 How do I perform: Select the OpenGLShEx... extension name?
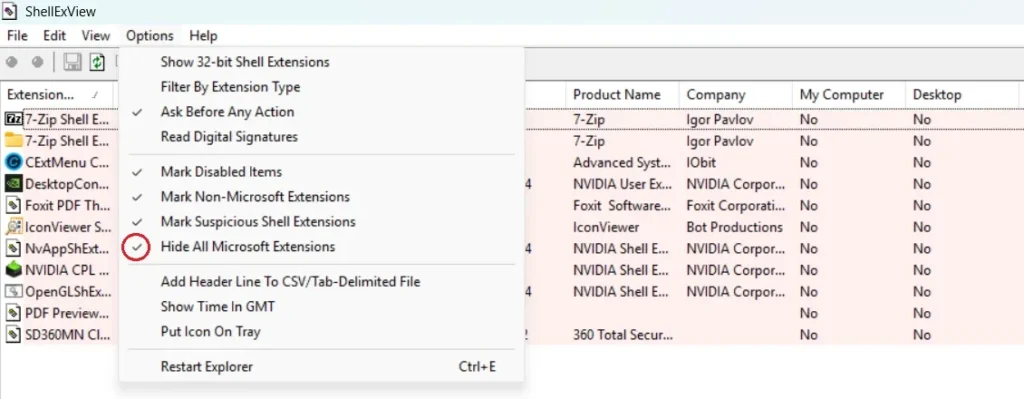pos(68,291)
